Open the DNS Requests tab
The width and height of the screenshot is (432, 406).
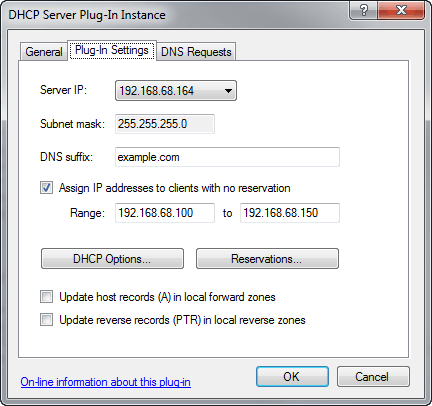tap(196, 52)
